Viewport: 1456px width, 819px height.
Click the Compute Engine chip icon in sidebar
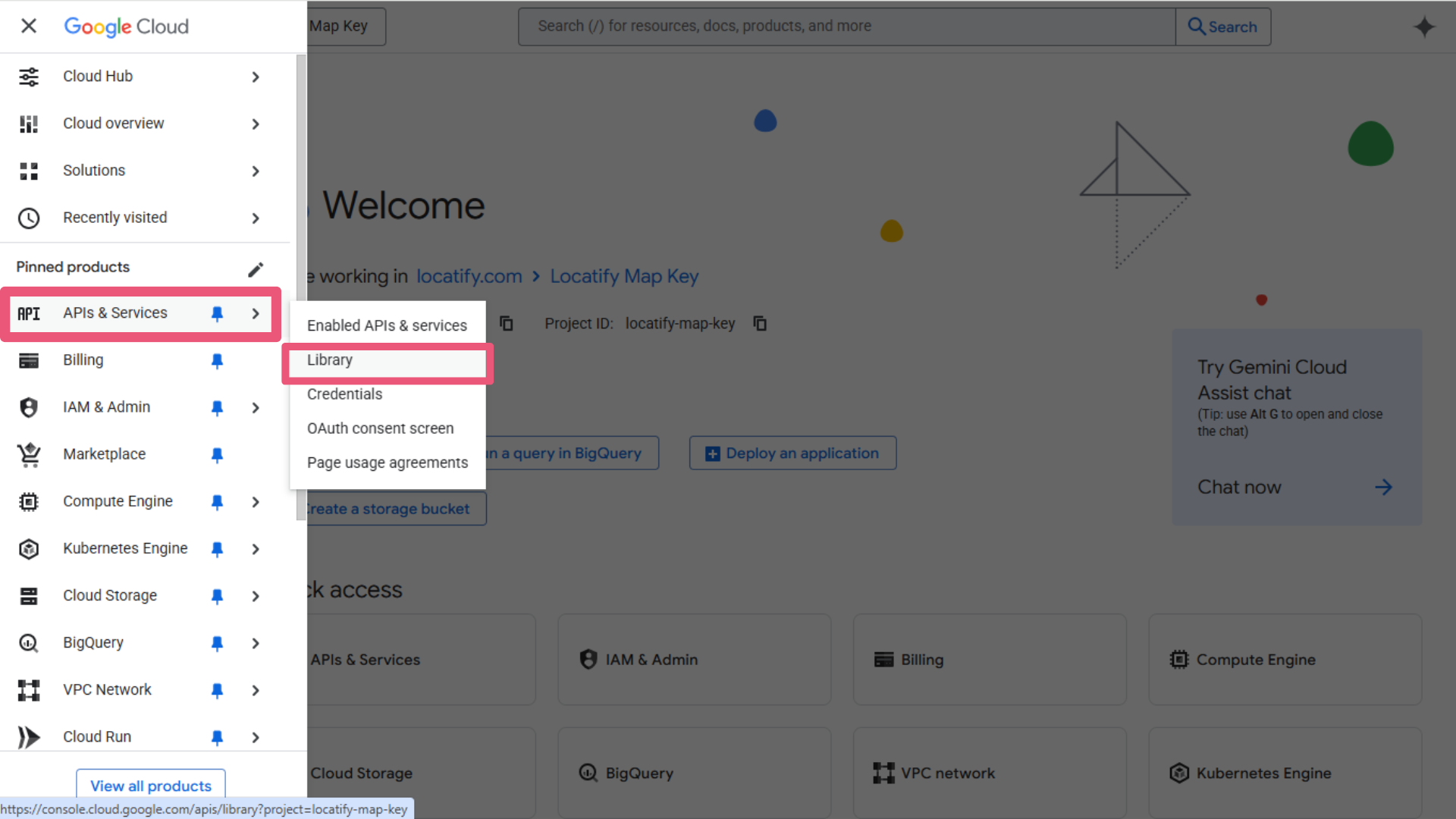[x=29, y=501]
